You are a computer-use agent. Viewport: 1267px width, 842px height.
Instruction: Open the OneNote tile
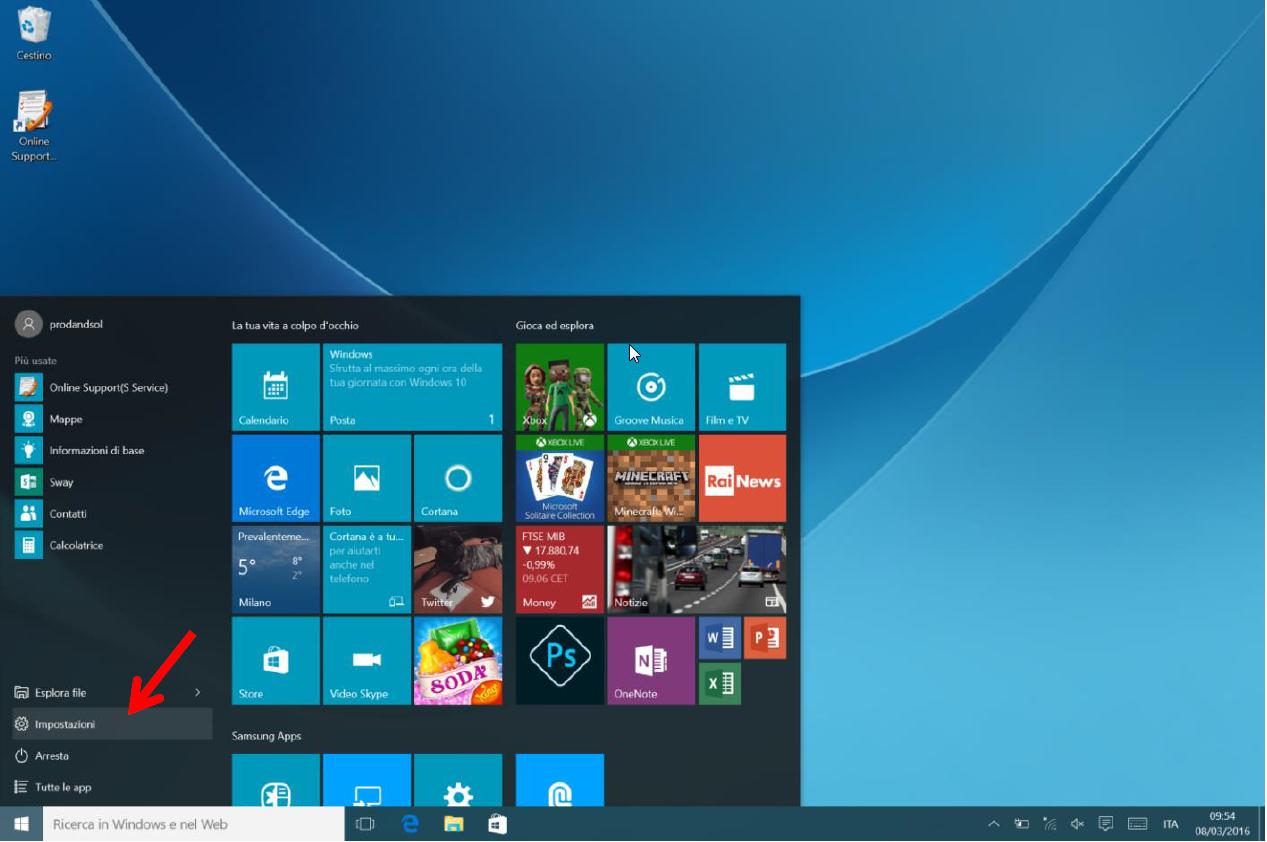click(x=651, y=660)
